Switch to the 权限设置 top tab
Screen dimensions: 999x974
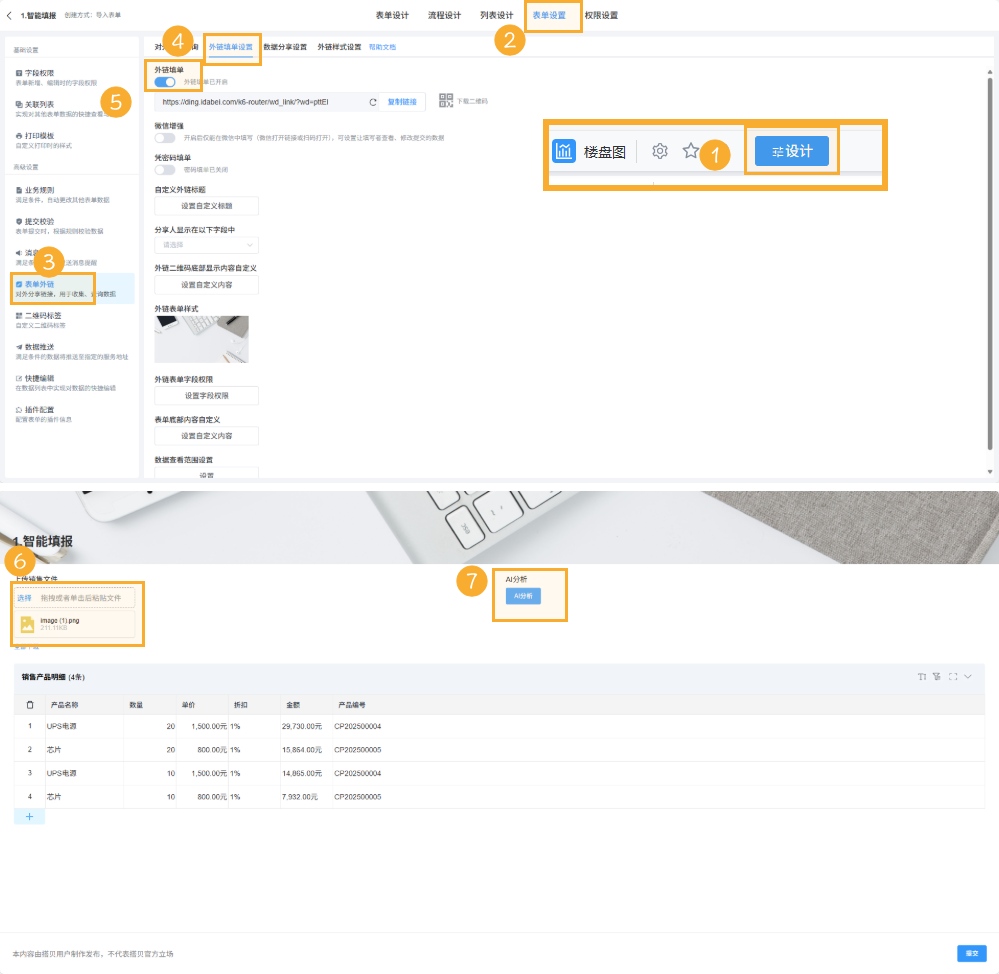(x=601, y=16)
